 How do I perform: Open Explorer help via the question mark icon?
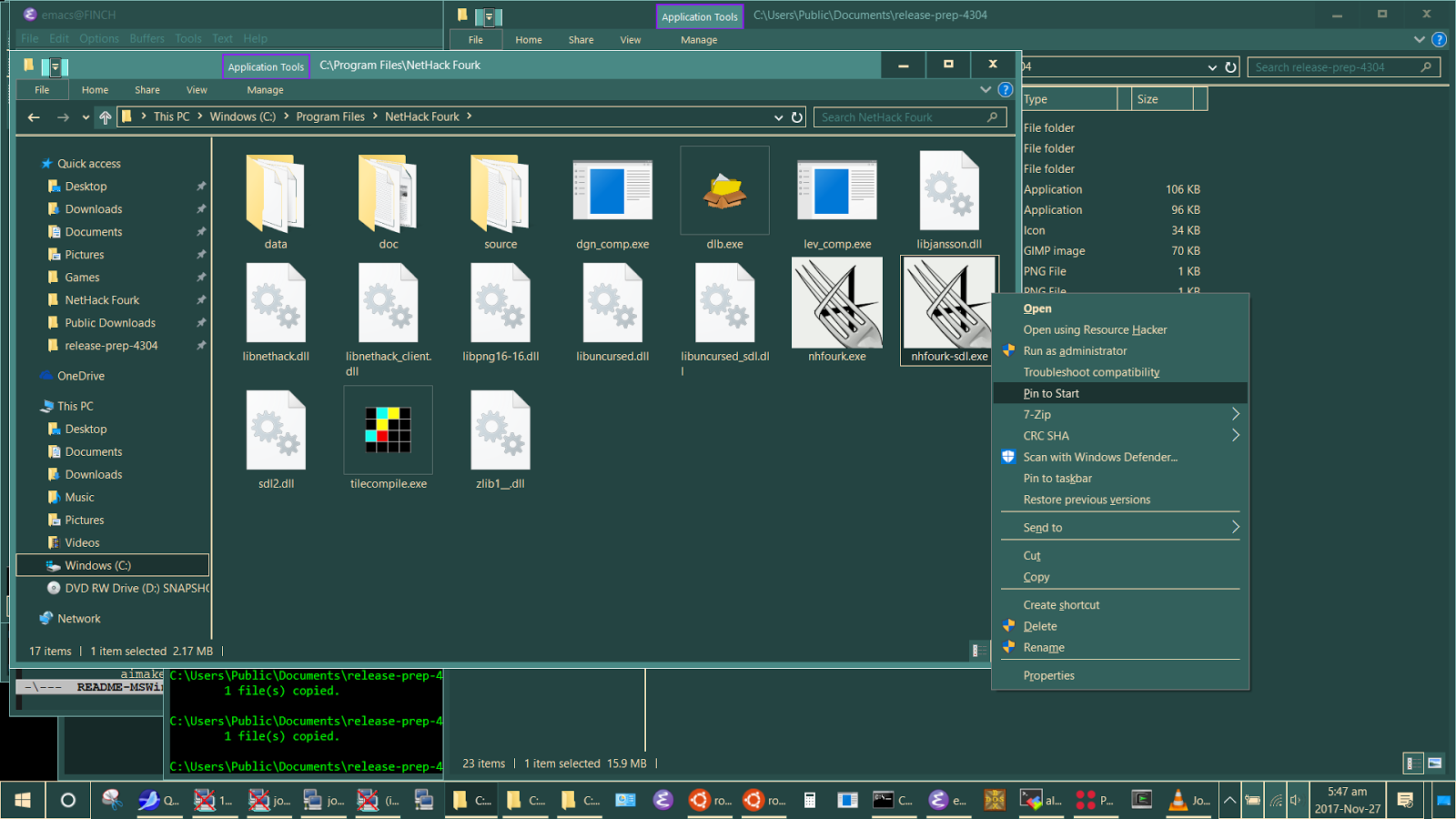coord(1006,89)
